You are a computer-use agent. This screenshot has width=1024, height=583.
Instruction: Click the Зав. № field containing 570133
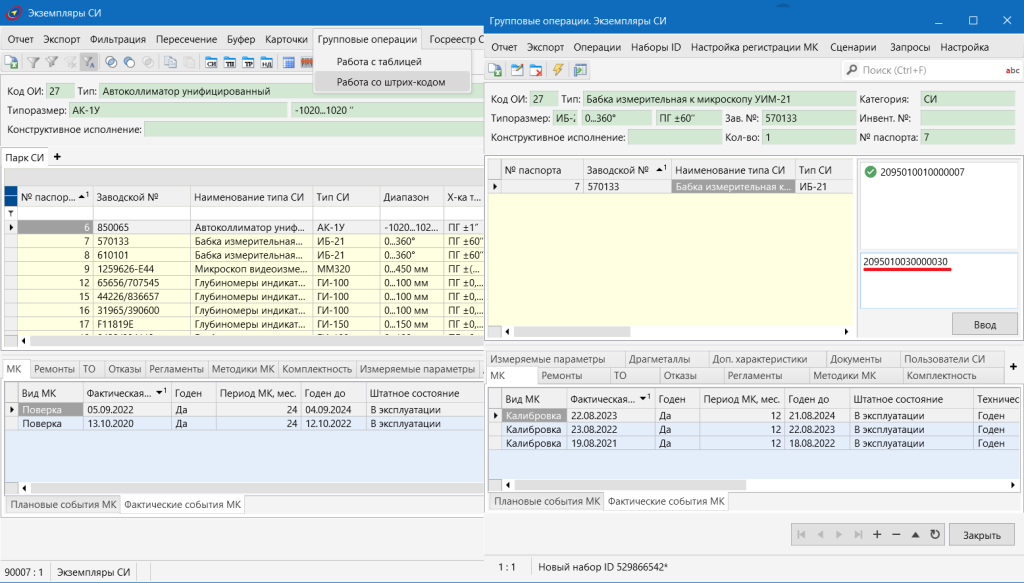[x=808, y=118]
